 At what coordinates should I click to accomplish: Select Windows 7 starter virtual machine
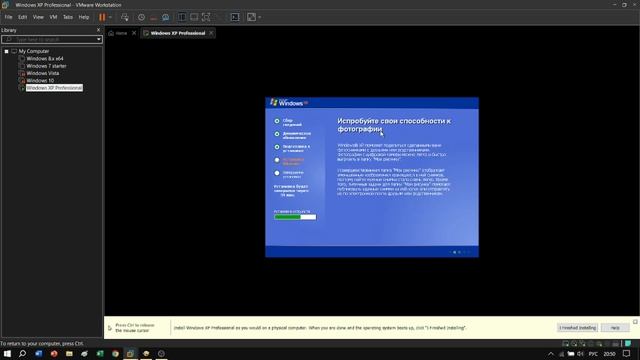(x=46, y=66)
